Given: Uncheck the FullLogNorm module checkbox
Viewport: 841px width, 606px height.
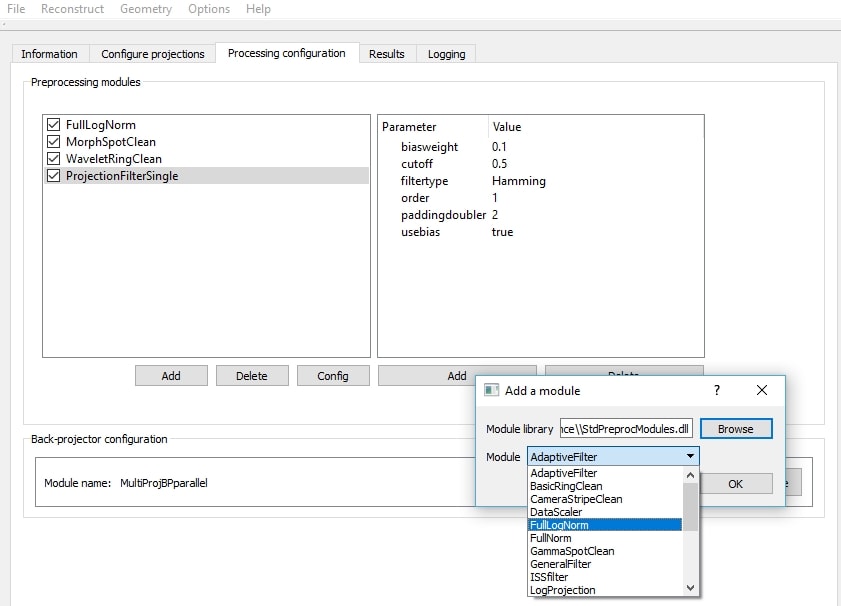Looking at the screenshot, I should 54,124.
